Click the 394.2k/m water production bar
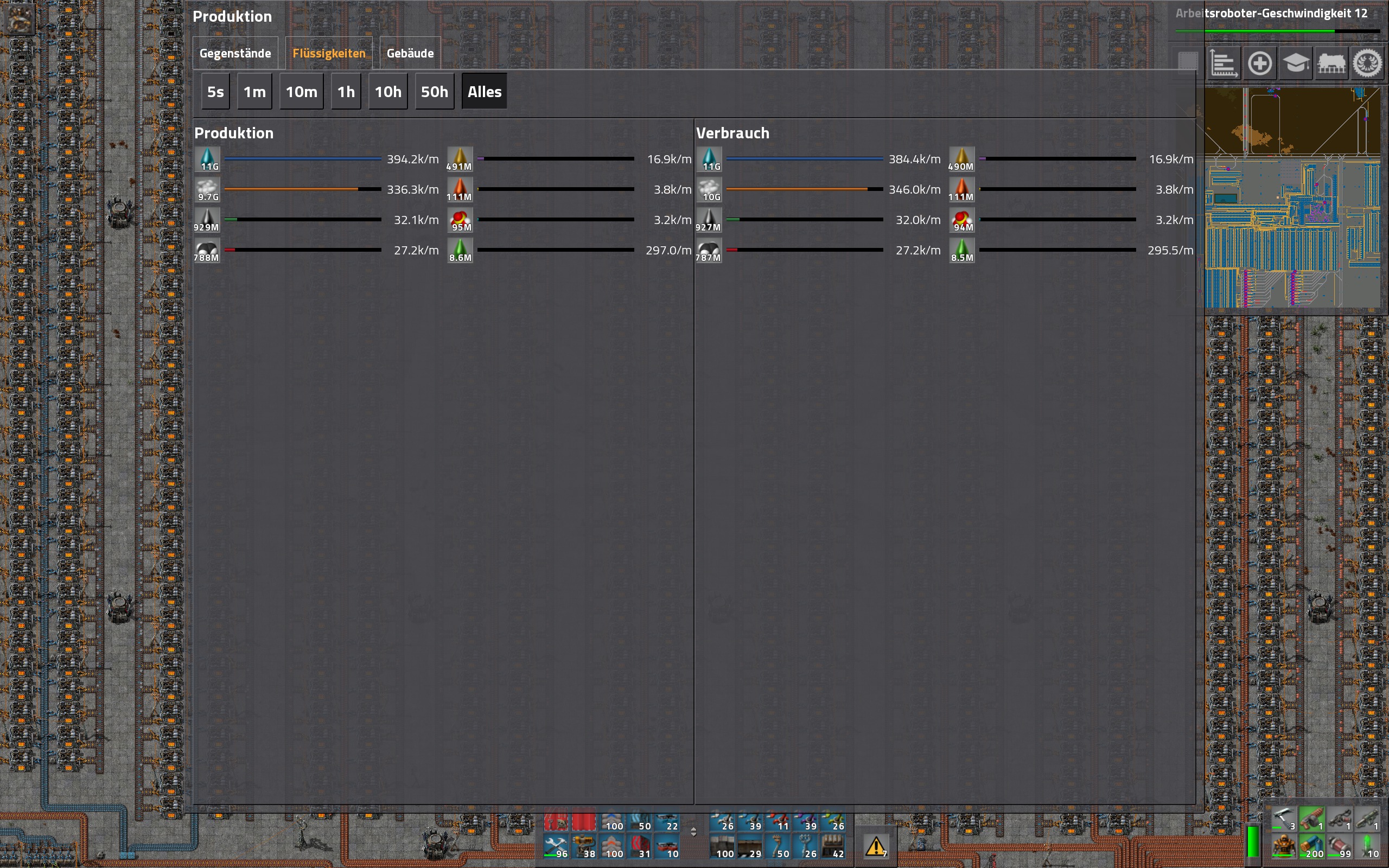1389x868 pixels. (302, 159)
